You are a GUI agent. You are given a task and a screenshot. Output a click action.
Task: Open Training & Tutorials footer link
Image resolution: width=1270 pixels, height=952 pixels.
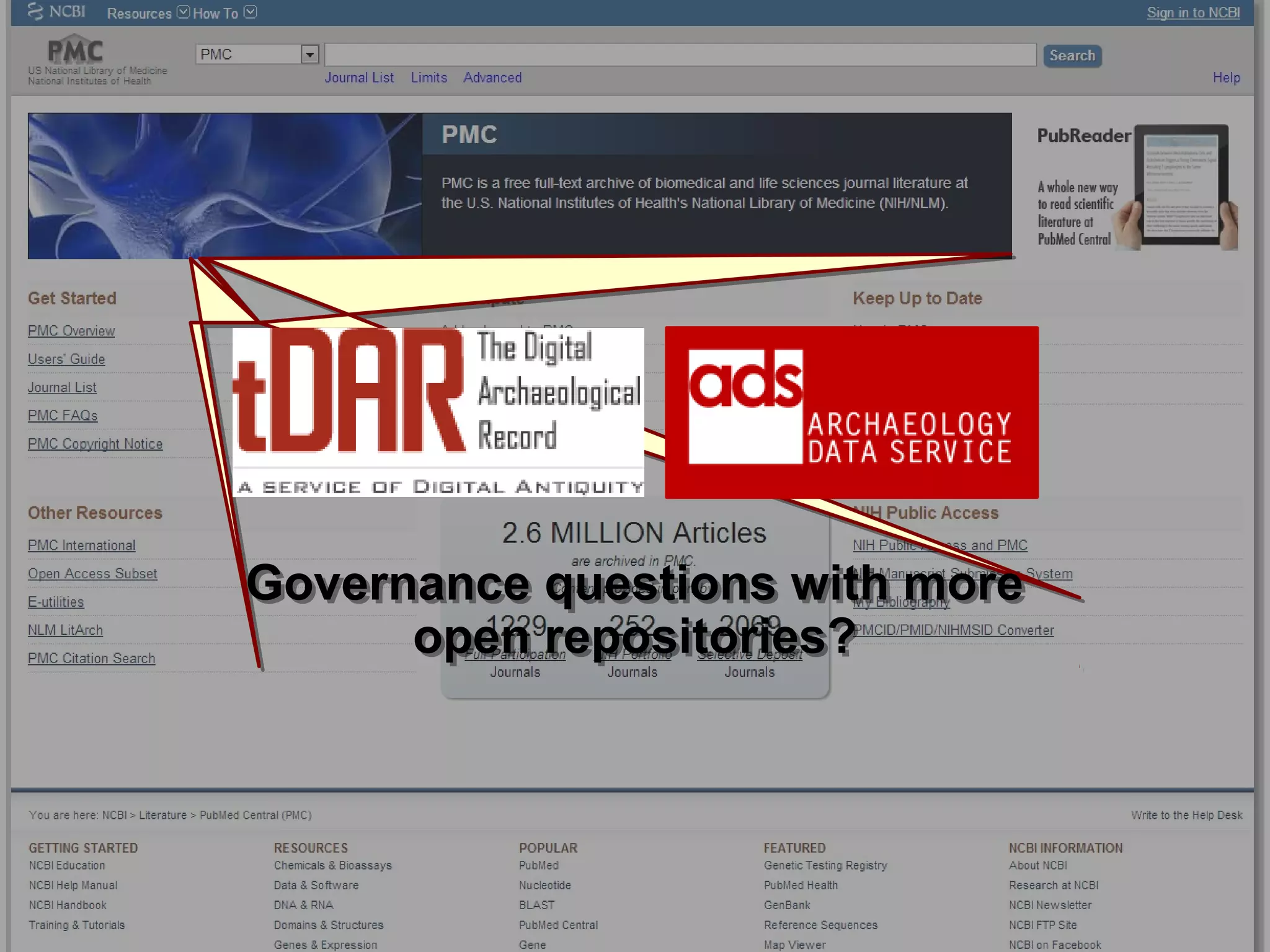click(76, 925)
